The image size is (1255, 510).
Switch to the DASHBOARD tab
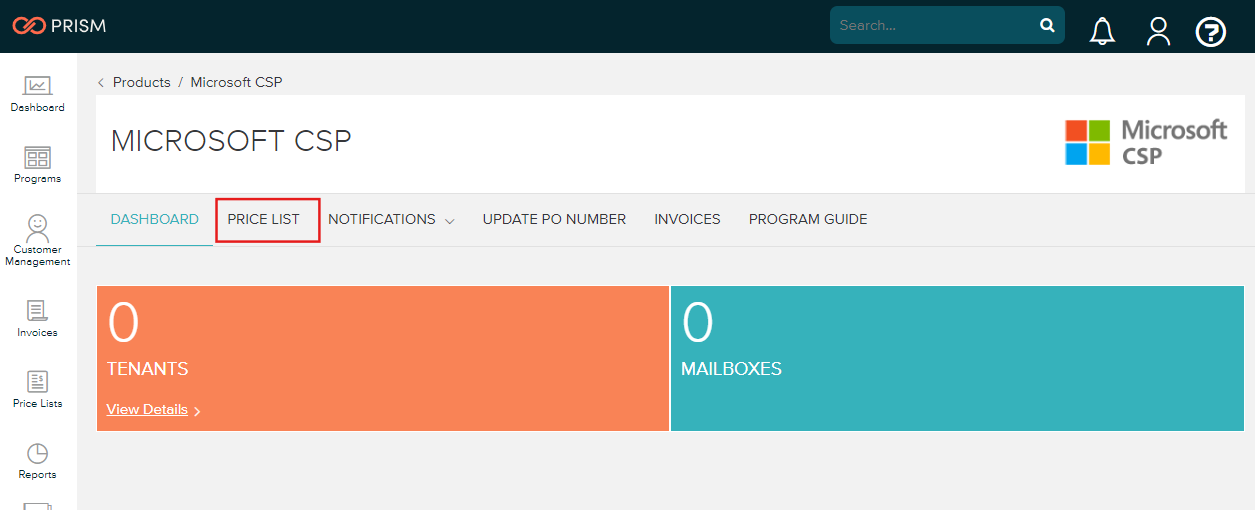(x=155, y=220)
